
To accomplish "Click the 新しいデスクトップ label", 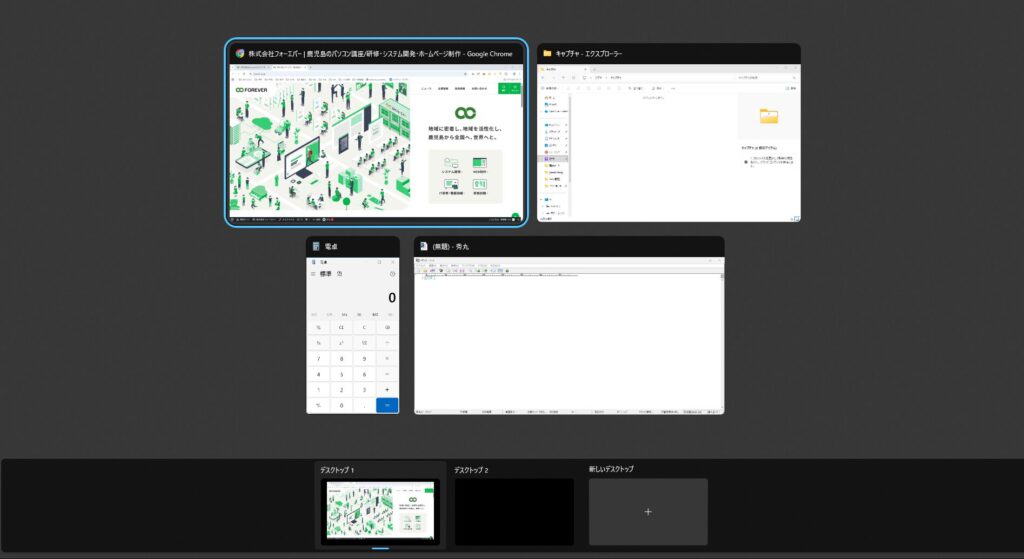I will click(x=611, y=469).
